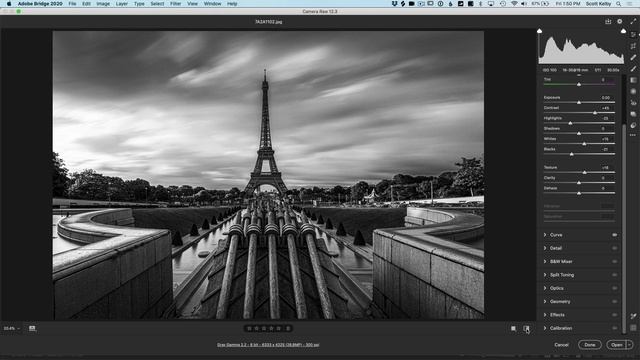Toggle full screen mode icon
640x360 pixels.
(633, 21)
